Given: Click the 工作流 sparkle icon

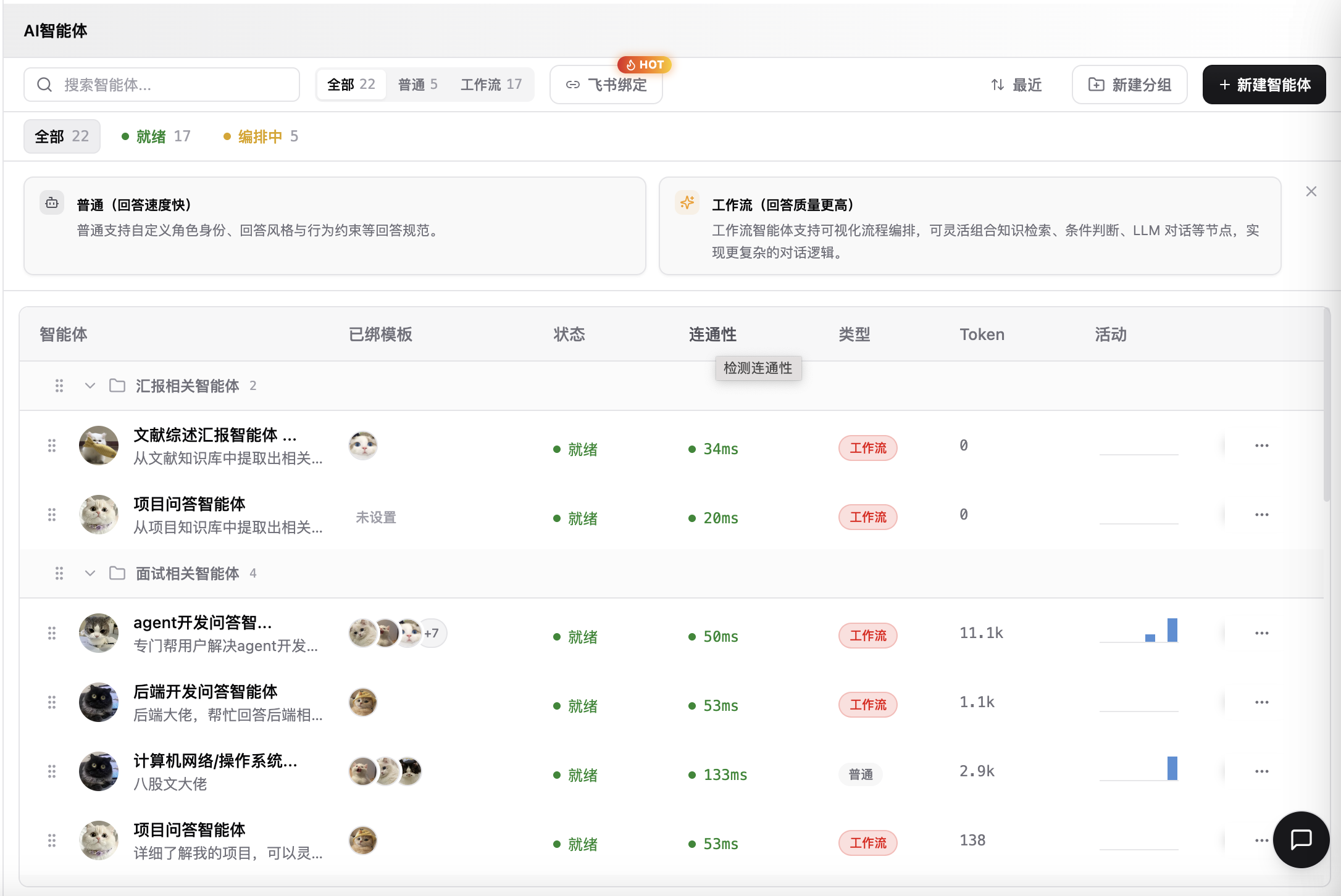Looking at the screenshot, I should click(687, 202).
